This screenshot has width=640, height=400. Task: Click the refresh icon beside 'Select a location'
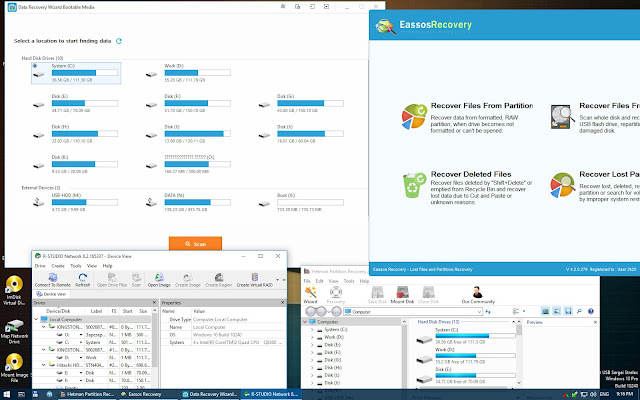pos(119,41)
